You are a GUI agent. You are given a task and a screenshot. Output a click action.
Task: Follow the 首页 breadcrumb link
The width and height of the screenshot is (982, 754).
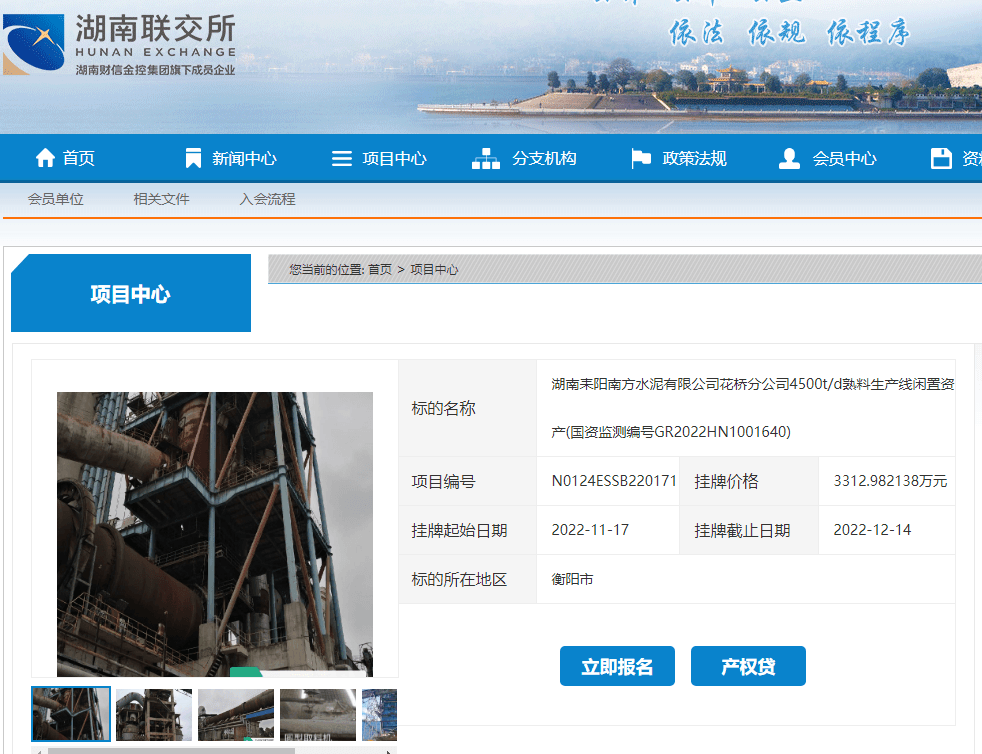coord(380,270)
